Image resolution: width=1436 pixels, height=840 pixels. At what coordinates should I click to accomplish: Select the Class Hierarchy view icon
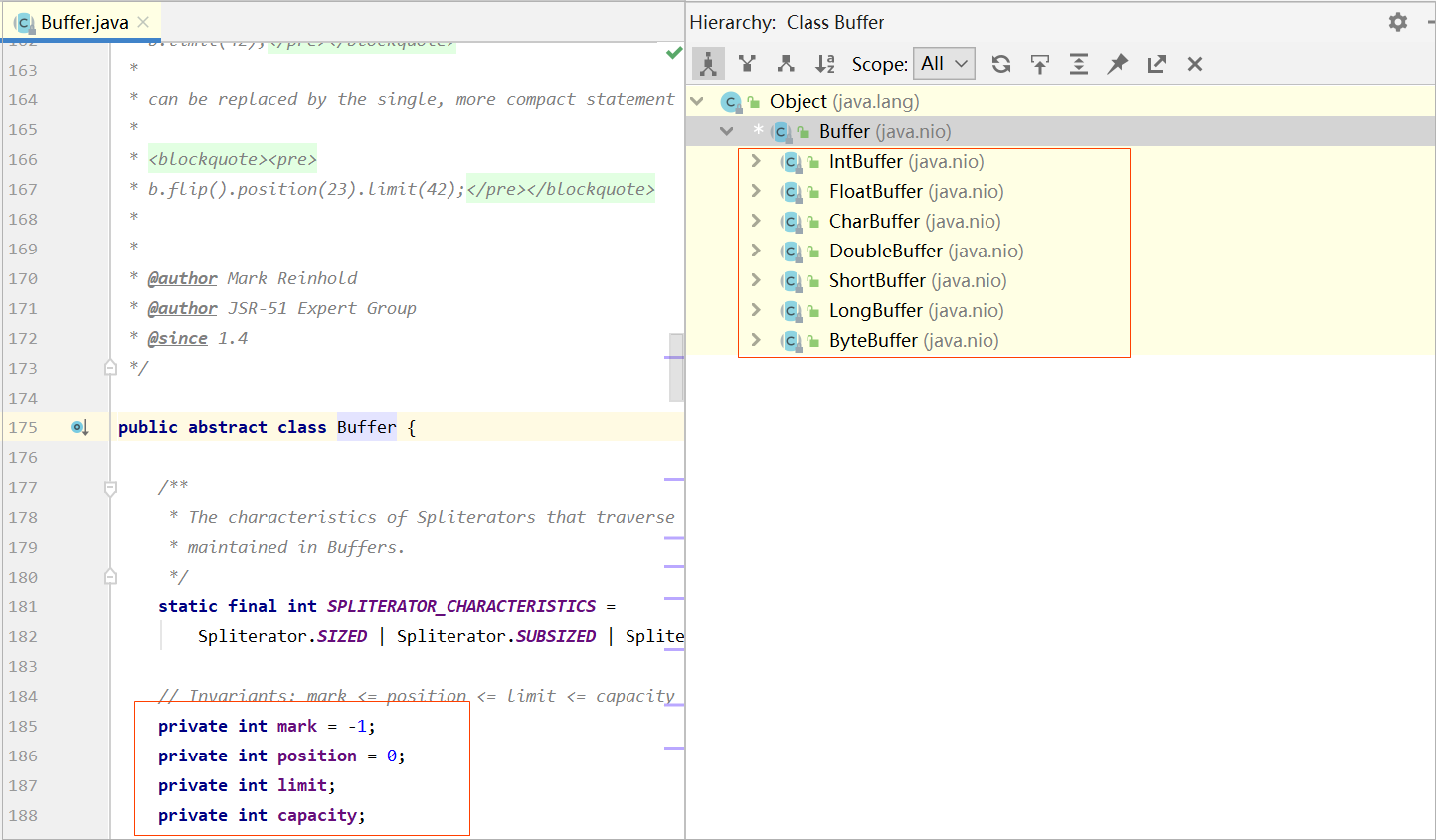pos(708,64)
